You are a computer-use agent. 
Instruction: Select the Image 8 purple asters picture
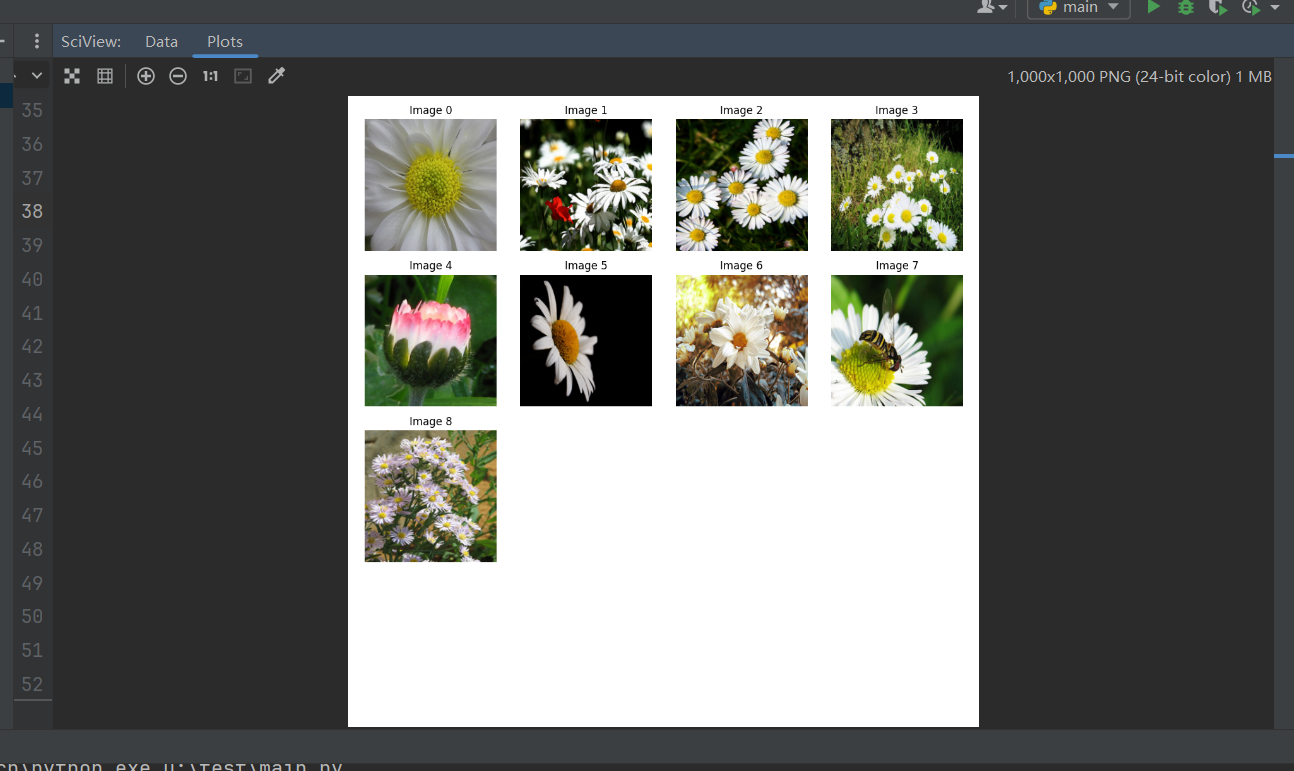coord(431,496)
